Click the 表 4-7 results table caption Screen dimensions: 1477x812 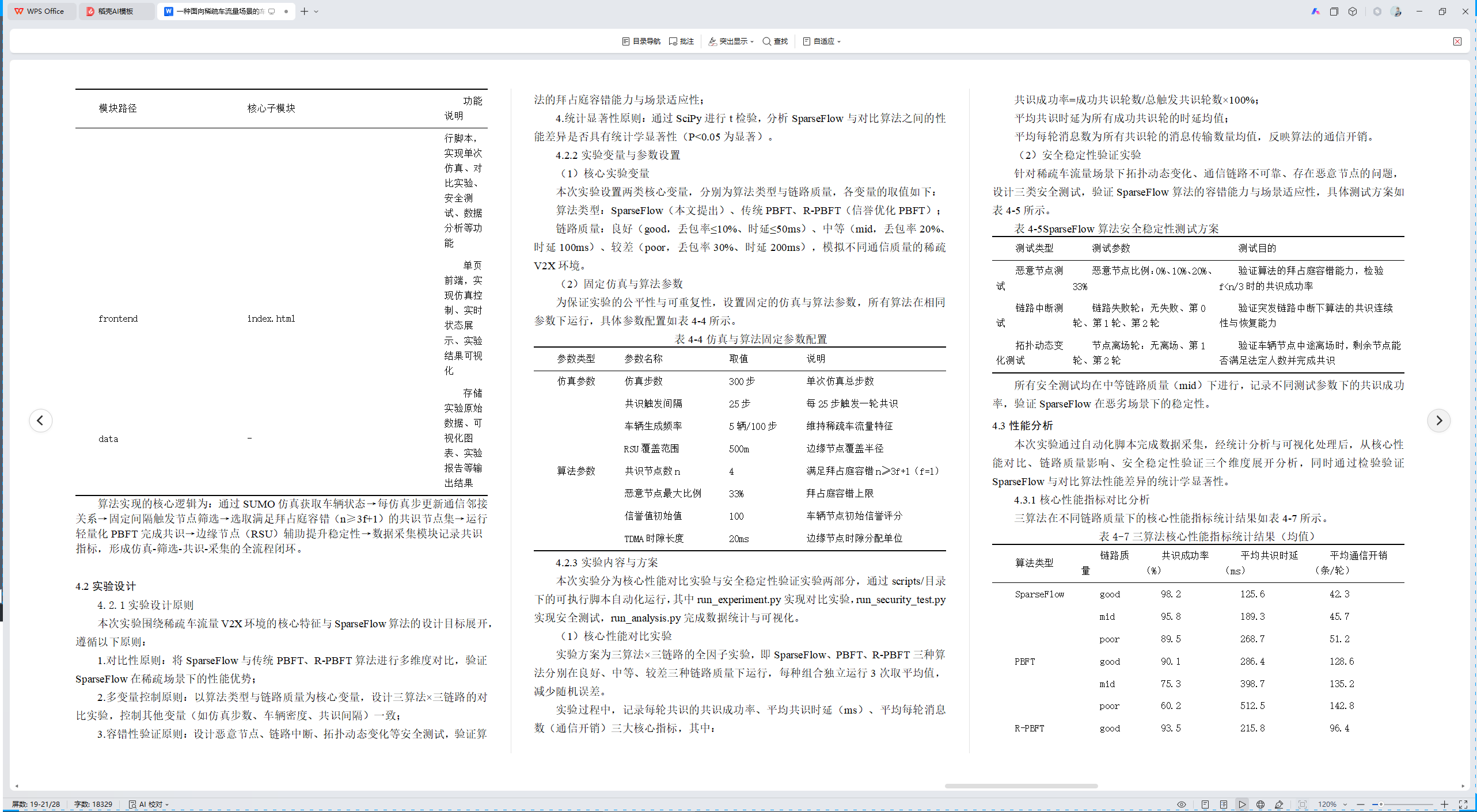pyautogui.click(x=1207, y=537)
